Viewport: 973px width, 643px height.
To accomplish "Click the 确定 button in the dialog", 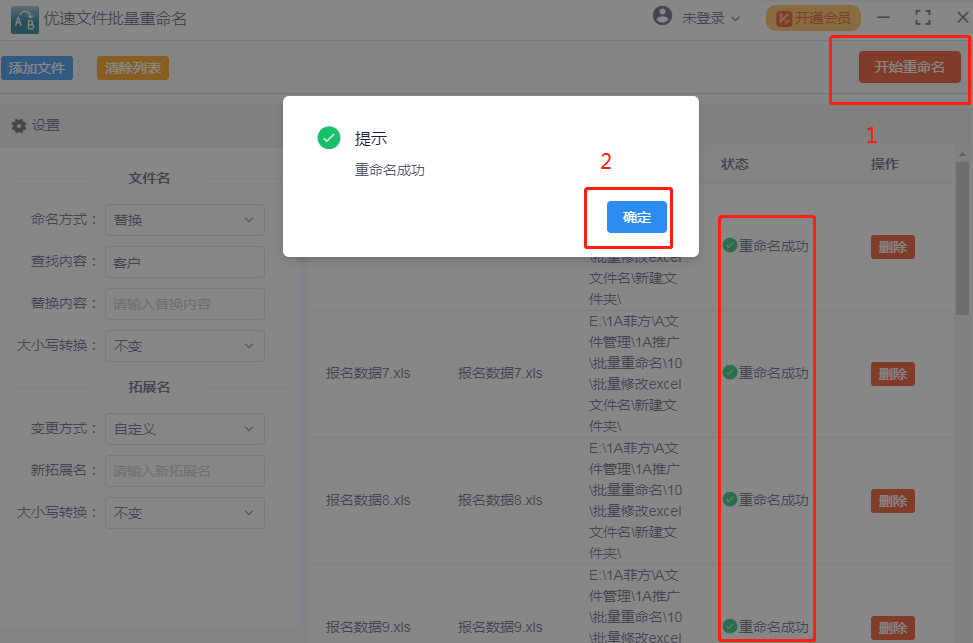I will (x=637, y=217).
